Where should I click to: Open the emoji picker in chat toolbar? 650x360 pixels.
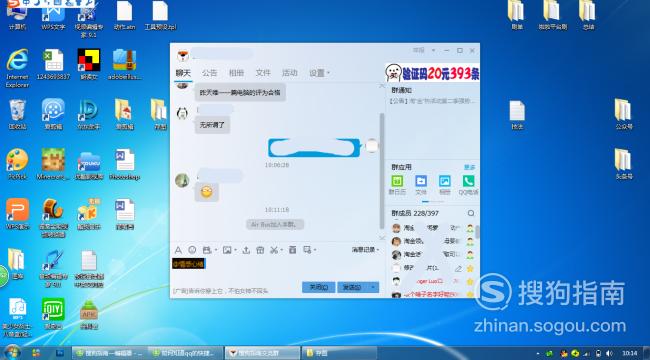coord(192,250)
